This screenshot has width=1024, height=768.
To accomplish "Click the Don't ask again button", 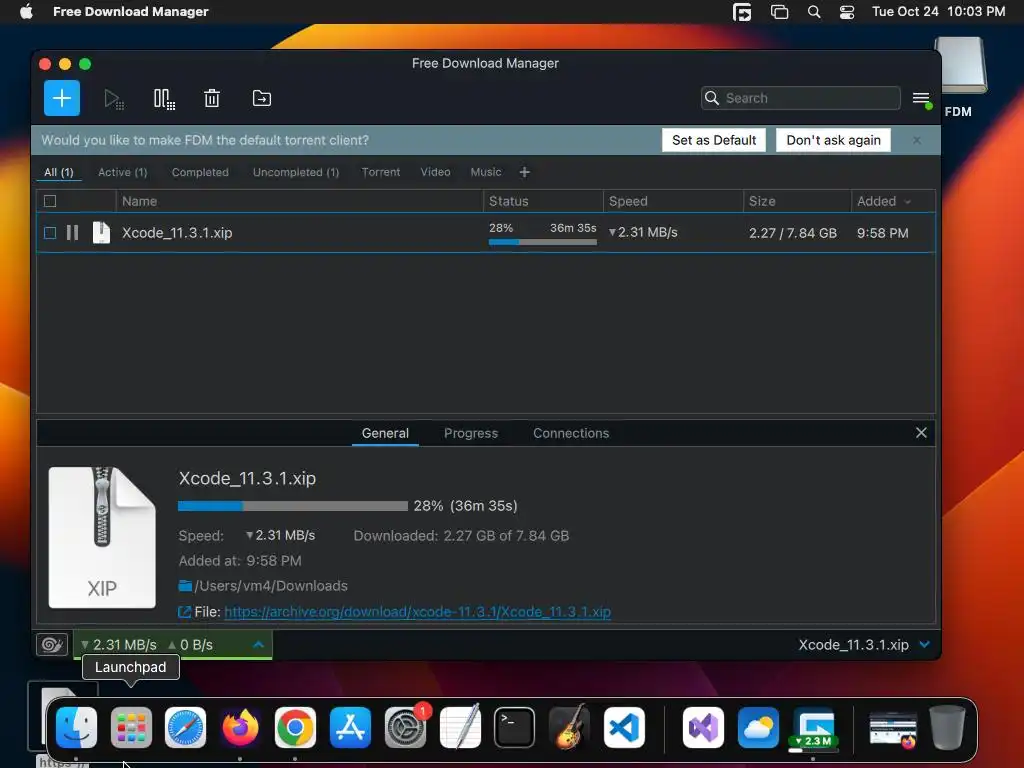I will 833,140.
